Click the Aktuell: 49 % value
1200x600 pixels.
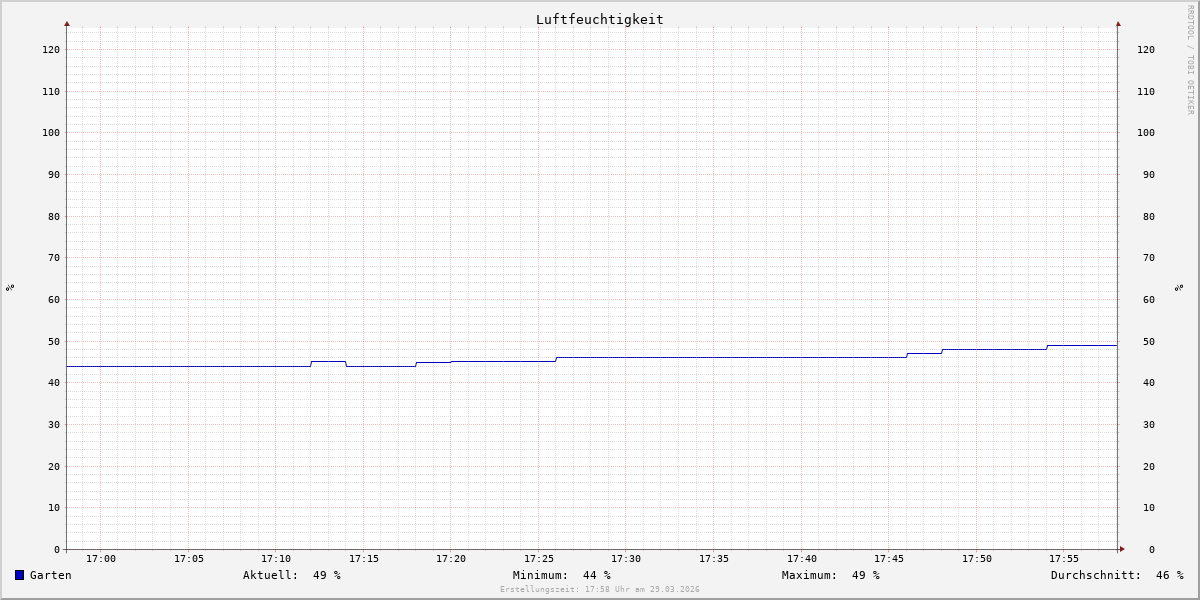click(x=291, y=575)
